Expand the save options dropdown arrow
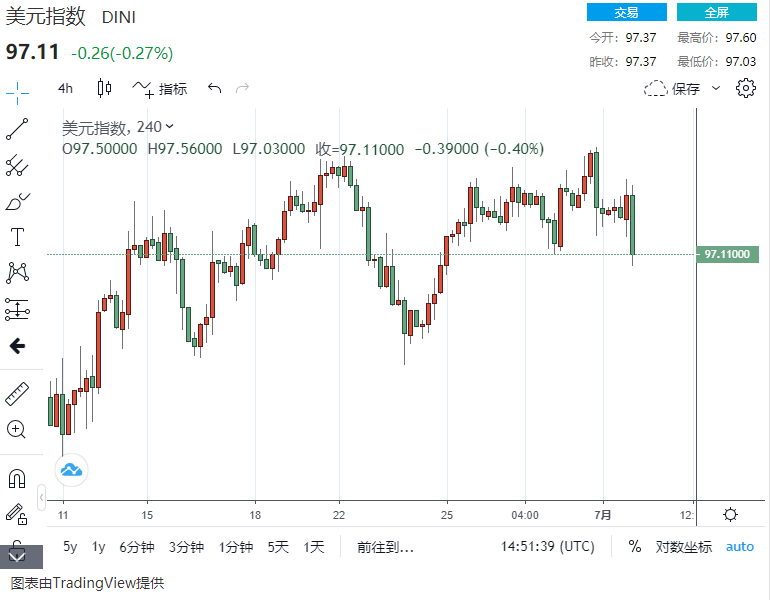 (x=716, y=89)
